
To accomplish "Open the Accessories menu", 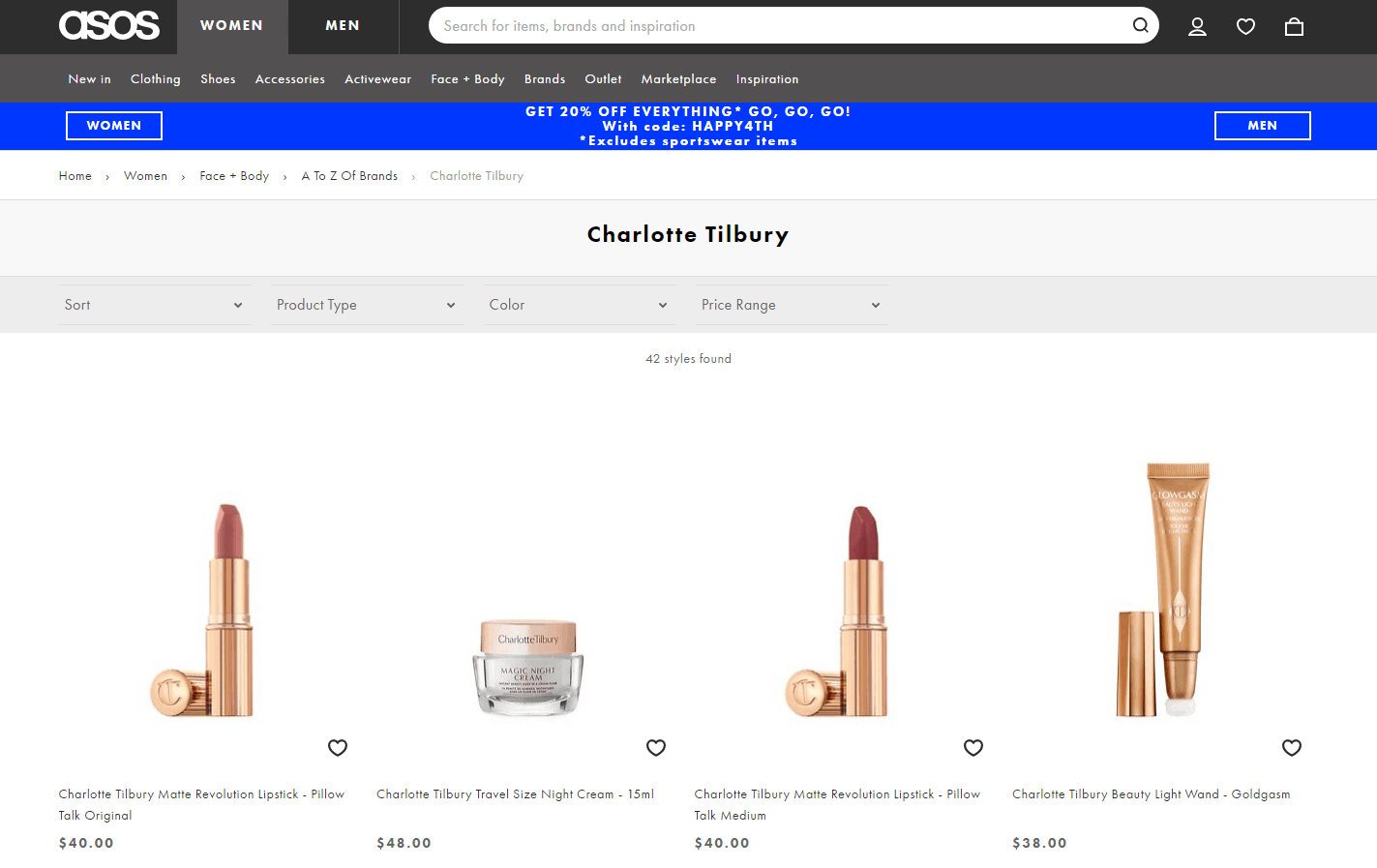I will point(290,79).
